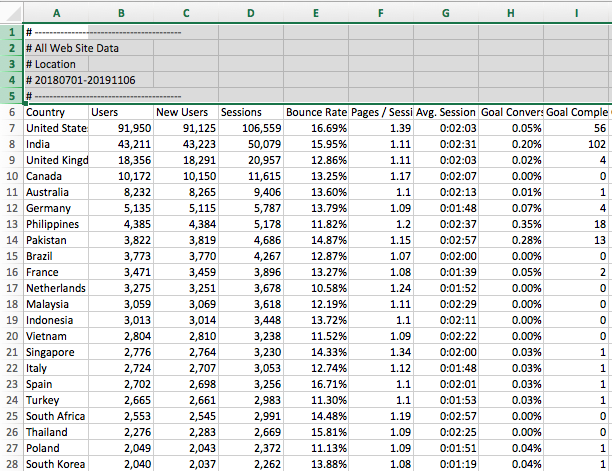
Task: Click the '# 20180701-20191106' cell
Action: pyautogui.click(x=56, y=80)
